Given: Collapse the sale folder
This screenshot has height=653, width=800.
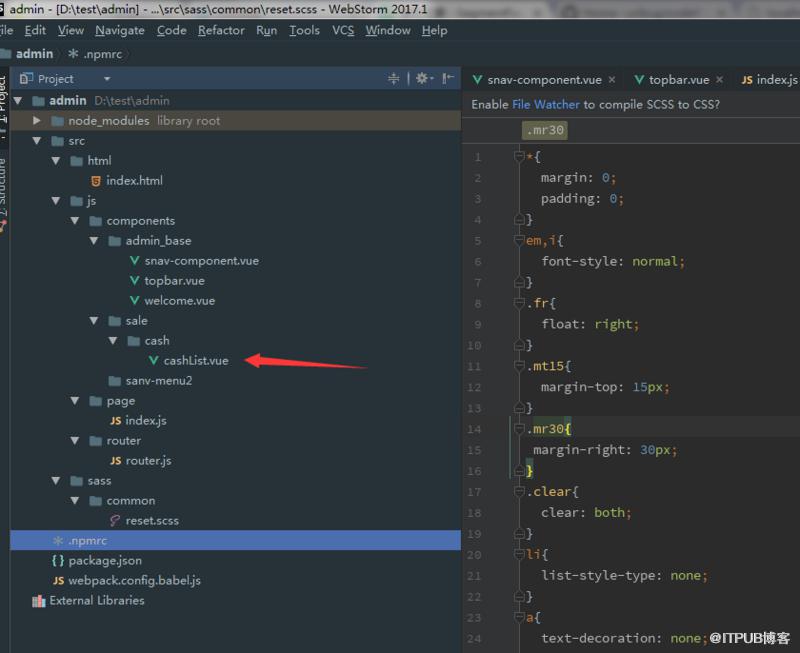Looking at the screenshot, I should tap(94, 320).
